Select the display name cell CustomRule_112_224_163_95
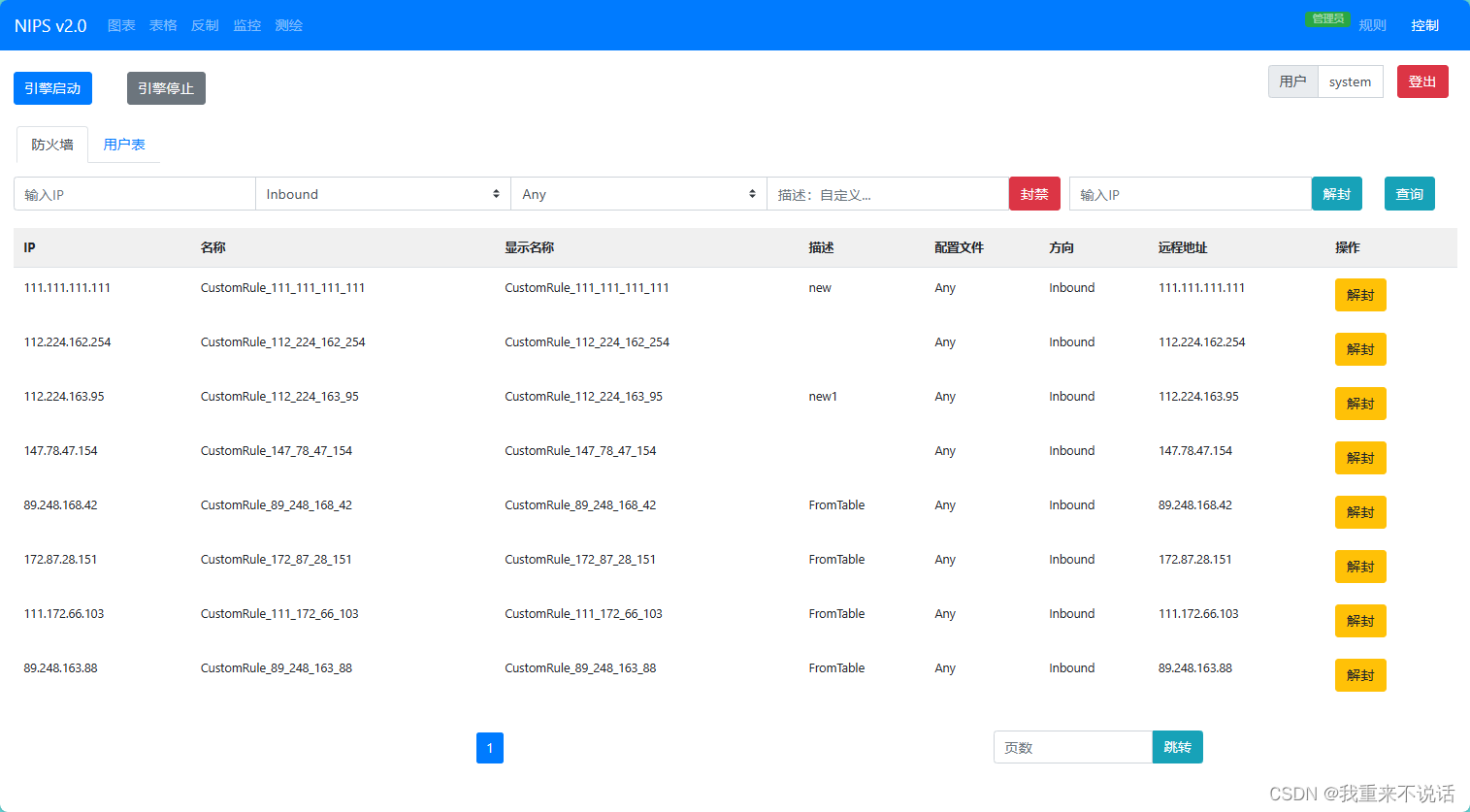1470x812 pixels. (584, 397)
